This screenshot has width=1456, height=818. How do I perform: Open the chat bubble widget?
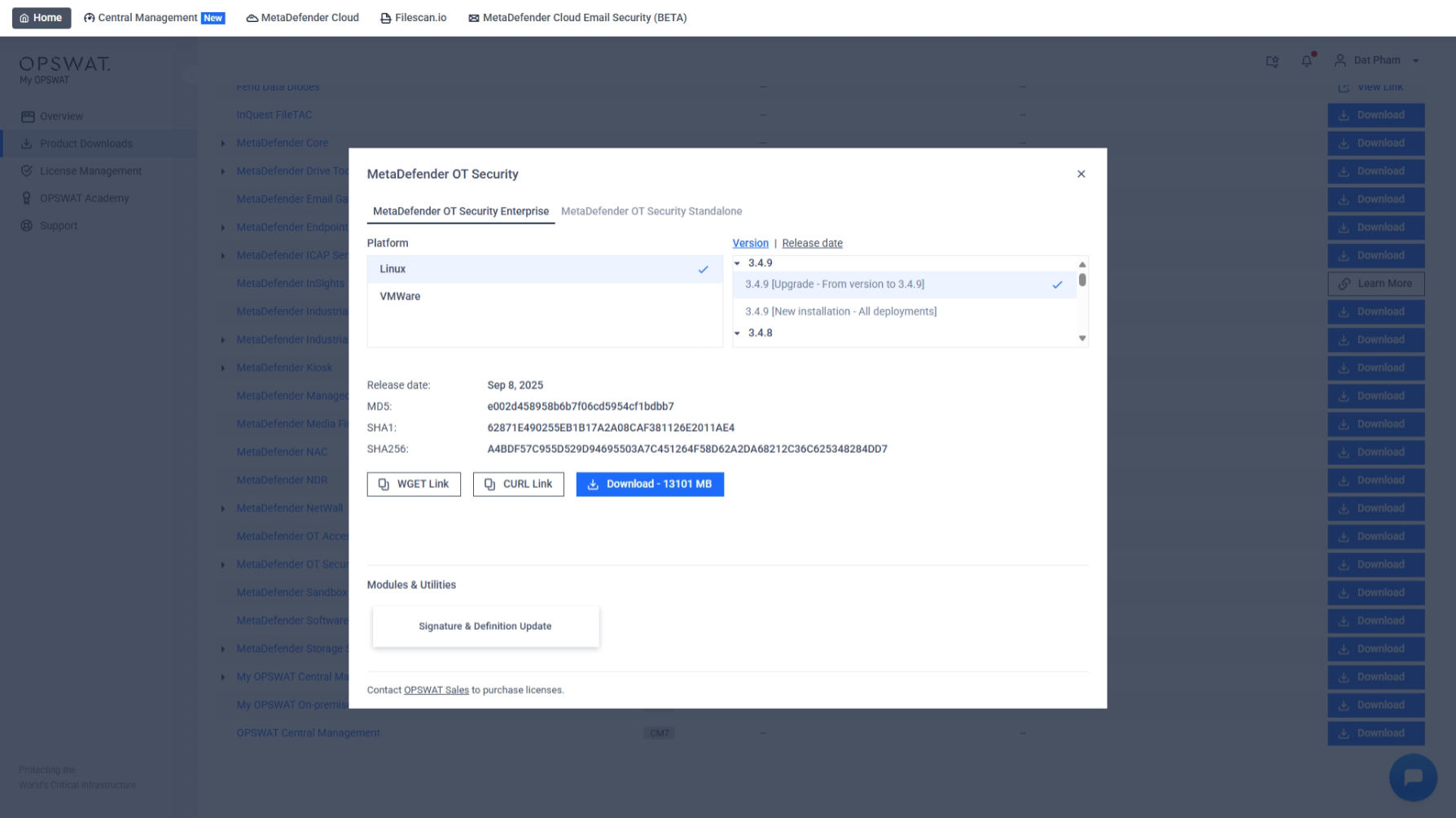point(1413,777)
